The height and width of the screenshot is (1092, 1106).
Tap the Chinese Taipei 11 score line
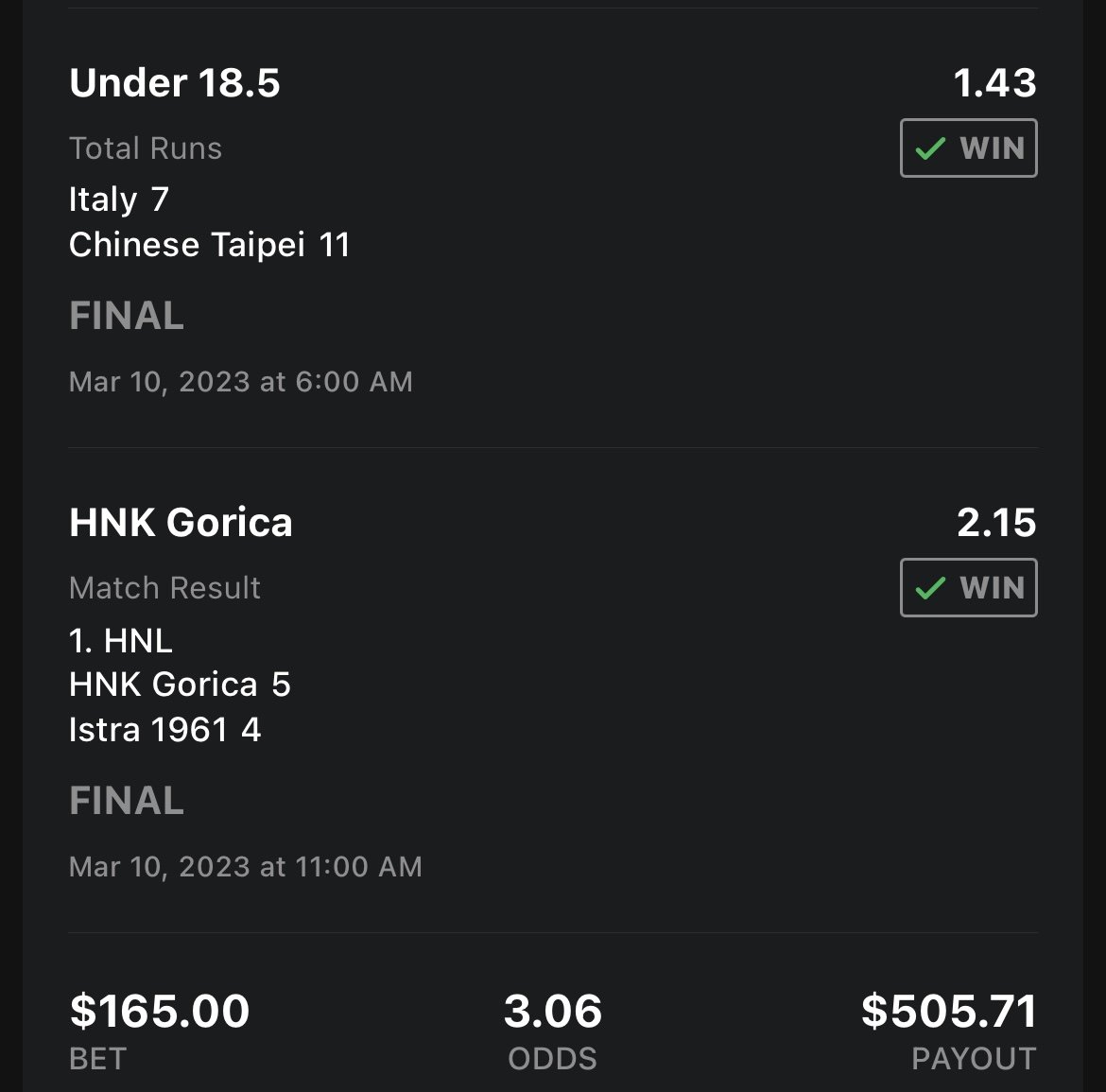coord(210,245)
